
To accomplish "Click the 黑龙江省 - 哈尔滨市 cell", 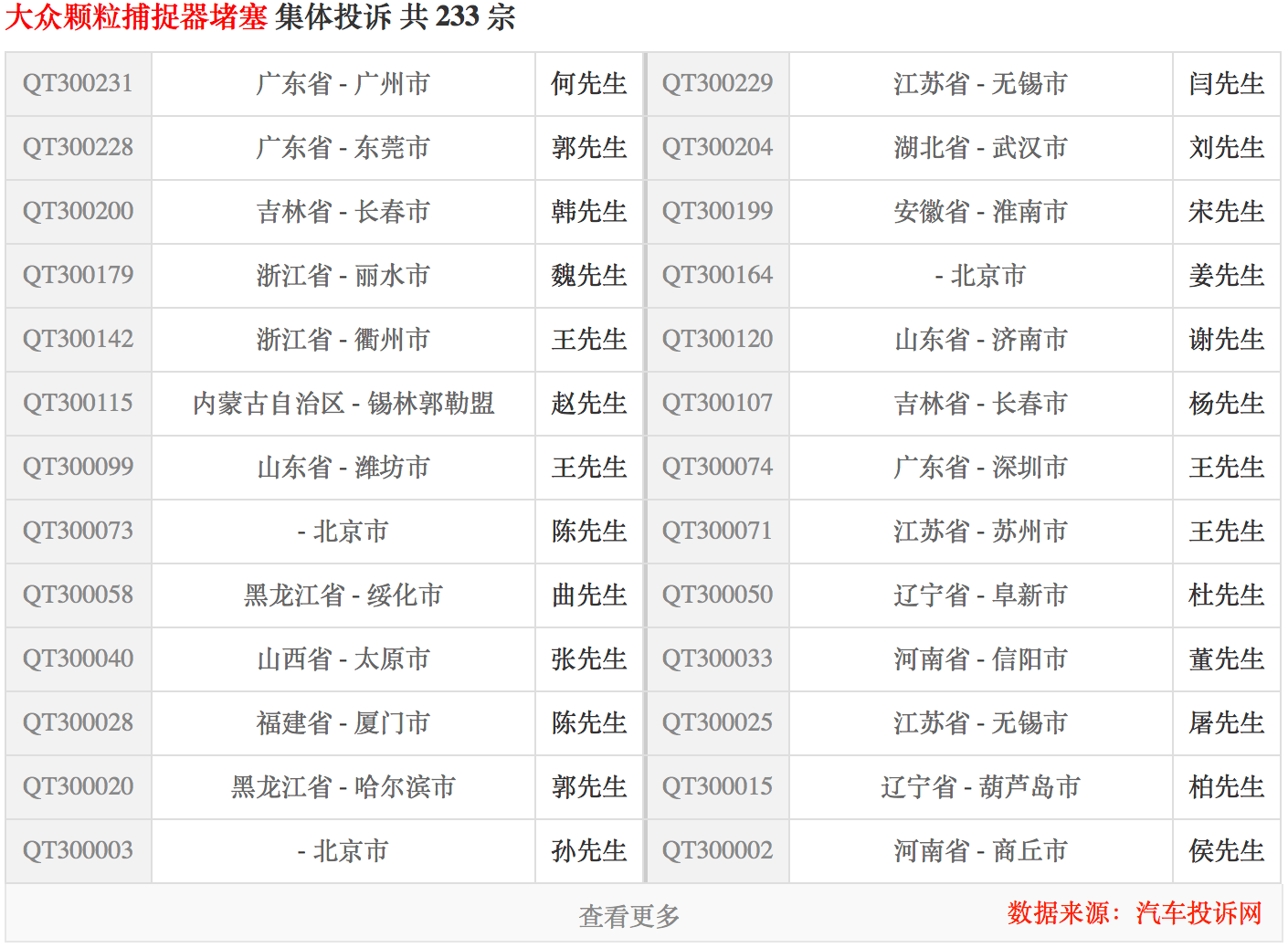I will point(343,787).
